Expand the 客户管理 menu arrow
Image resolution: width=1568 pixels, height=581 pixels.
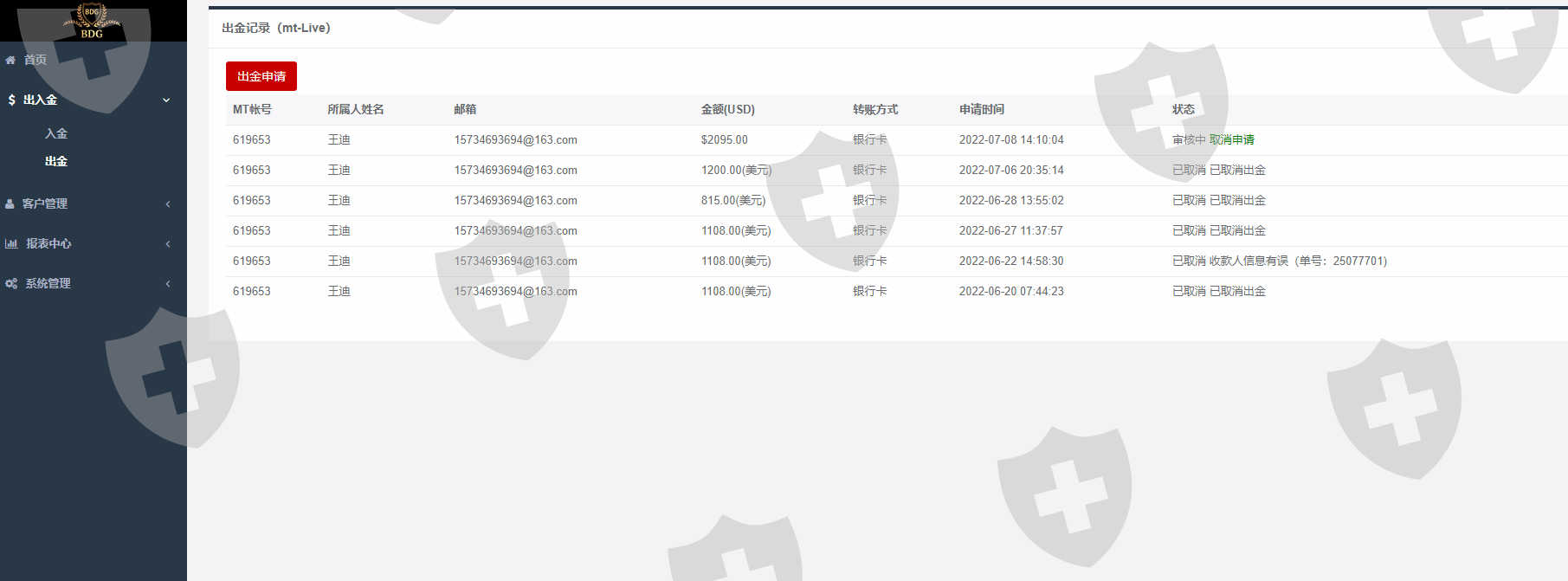tap(168, 204)
